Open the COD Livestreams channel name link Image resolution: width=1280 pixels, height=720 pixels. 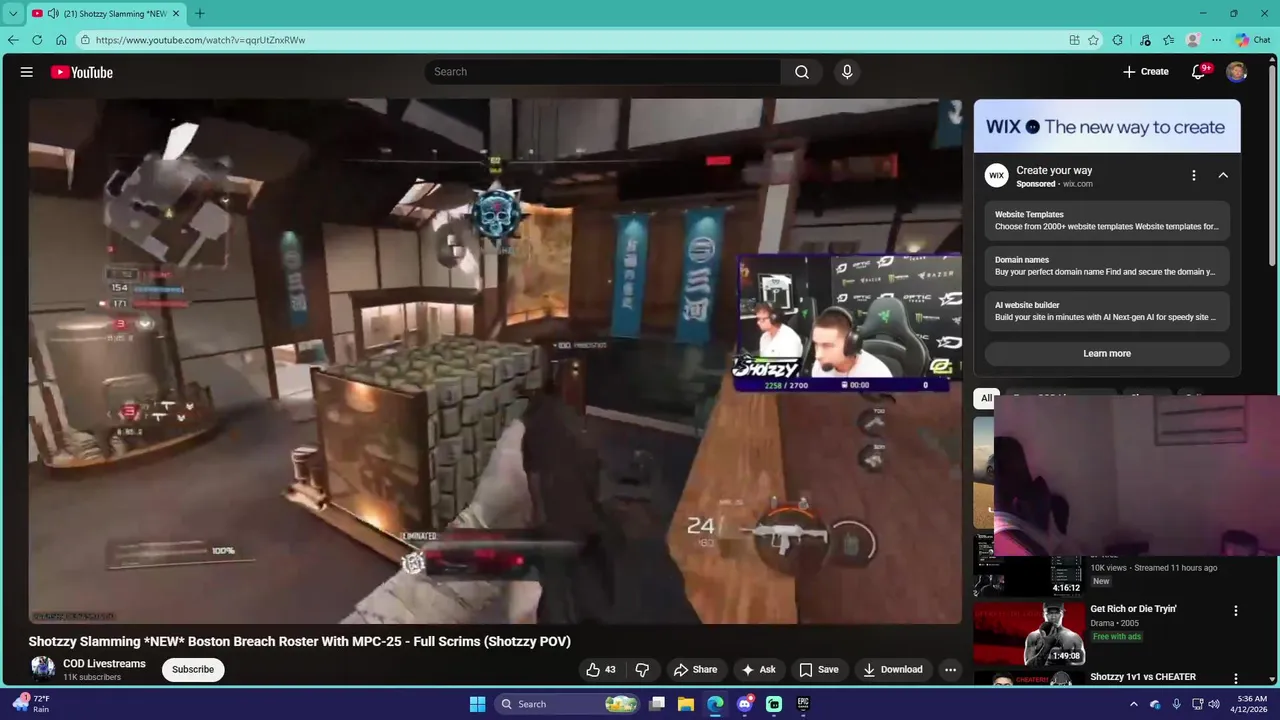coord(104,664)
